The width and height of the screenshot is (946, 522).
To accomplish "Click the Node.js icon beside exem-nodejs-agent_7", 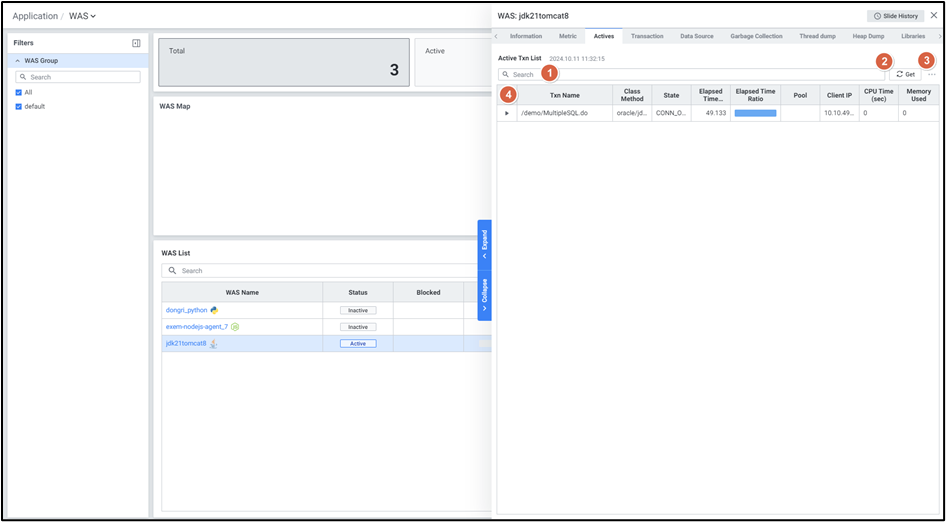I will point(235,327).
